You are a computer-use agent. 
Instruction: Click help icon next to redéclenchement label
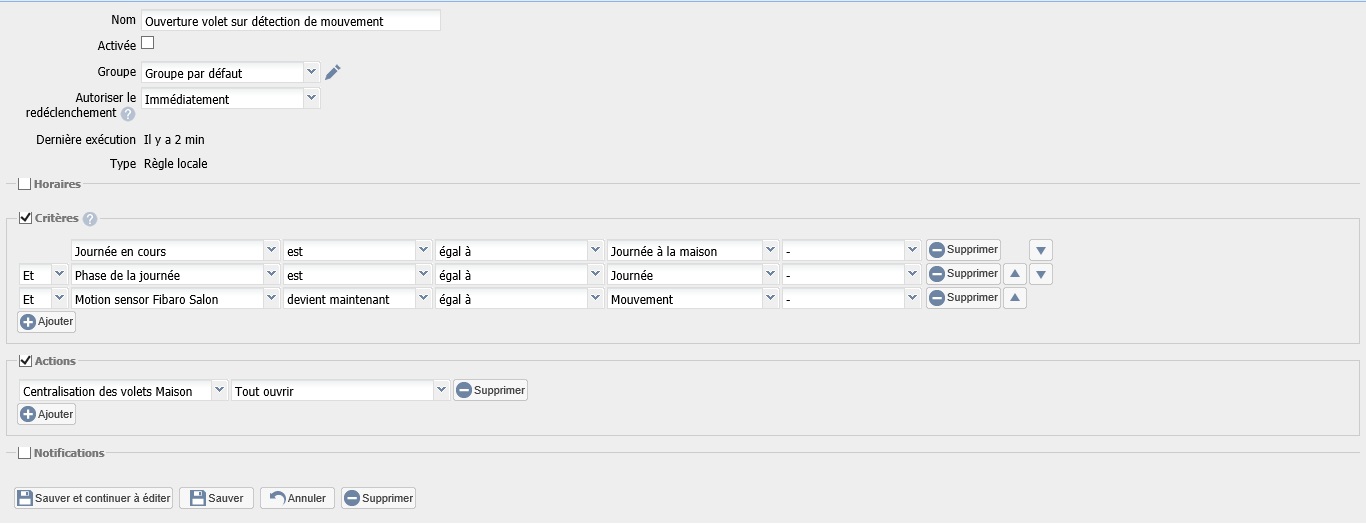coord(128,114)
